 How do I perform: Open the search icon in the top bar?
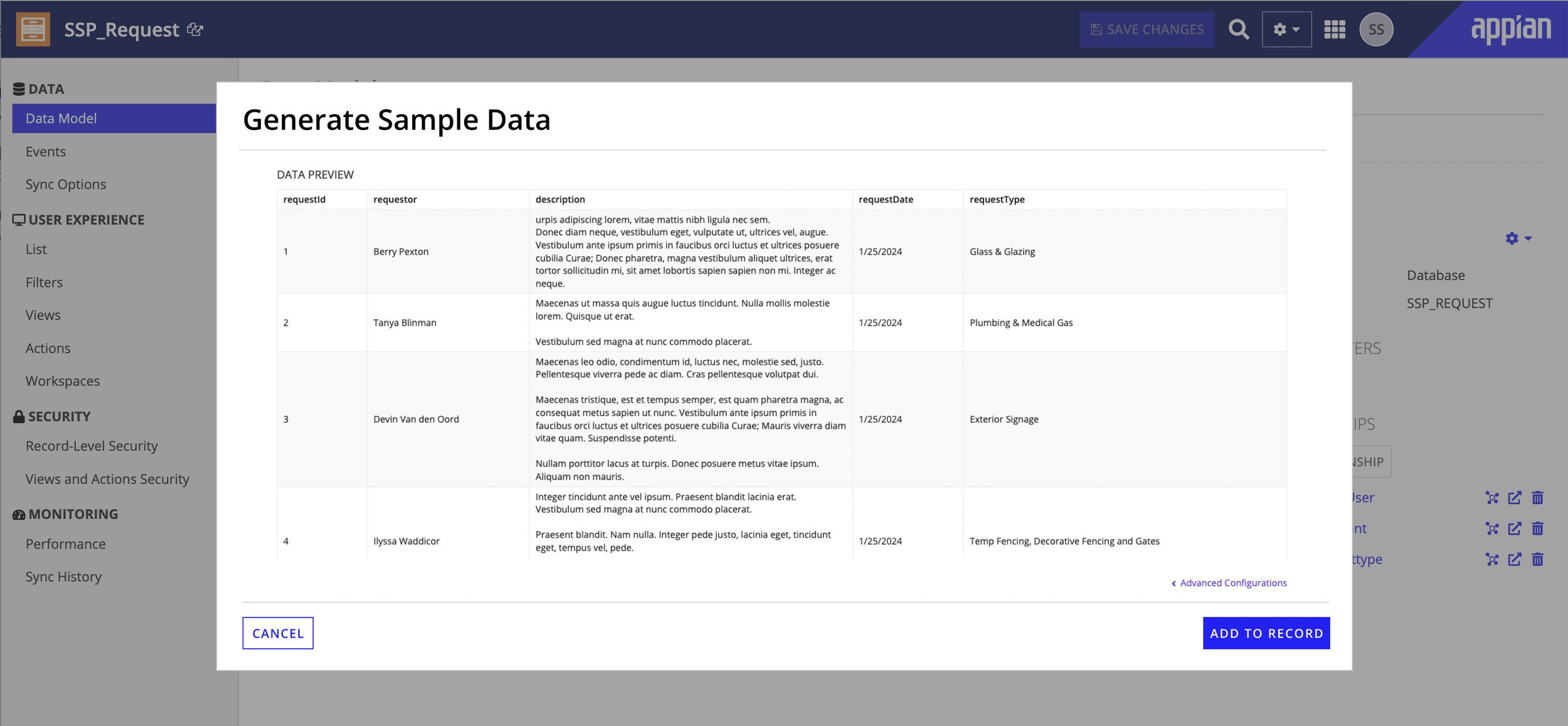point(1239,29)
